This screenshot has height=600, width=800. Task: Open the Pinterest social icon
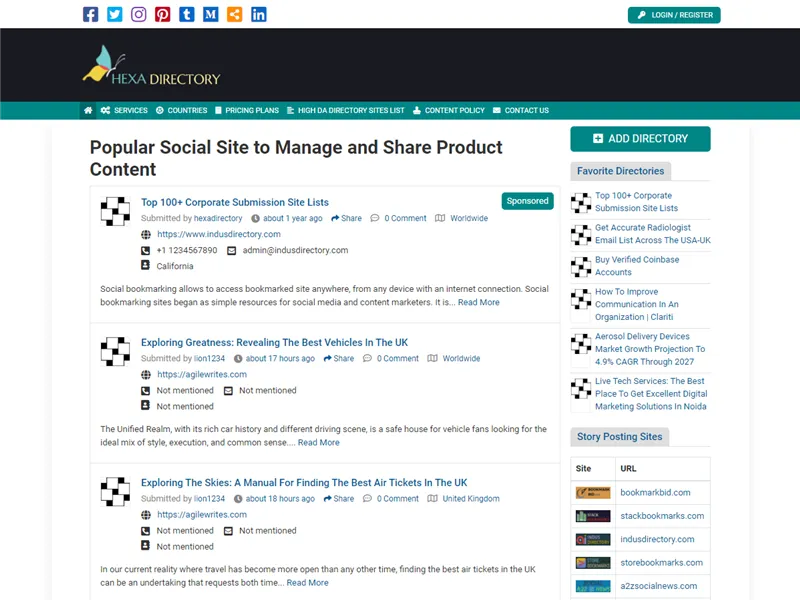click(x=162, y=14)
